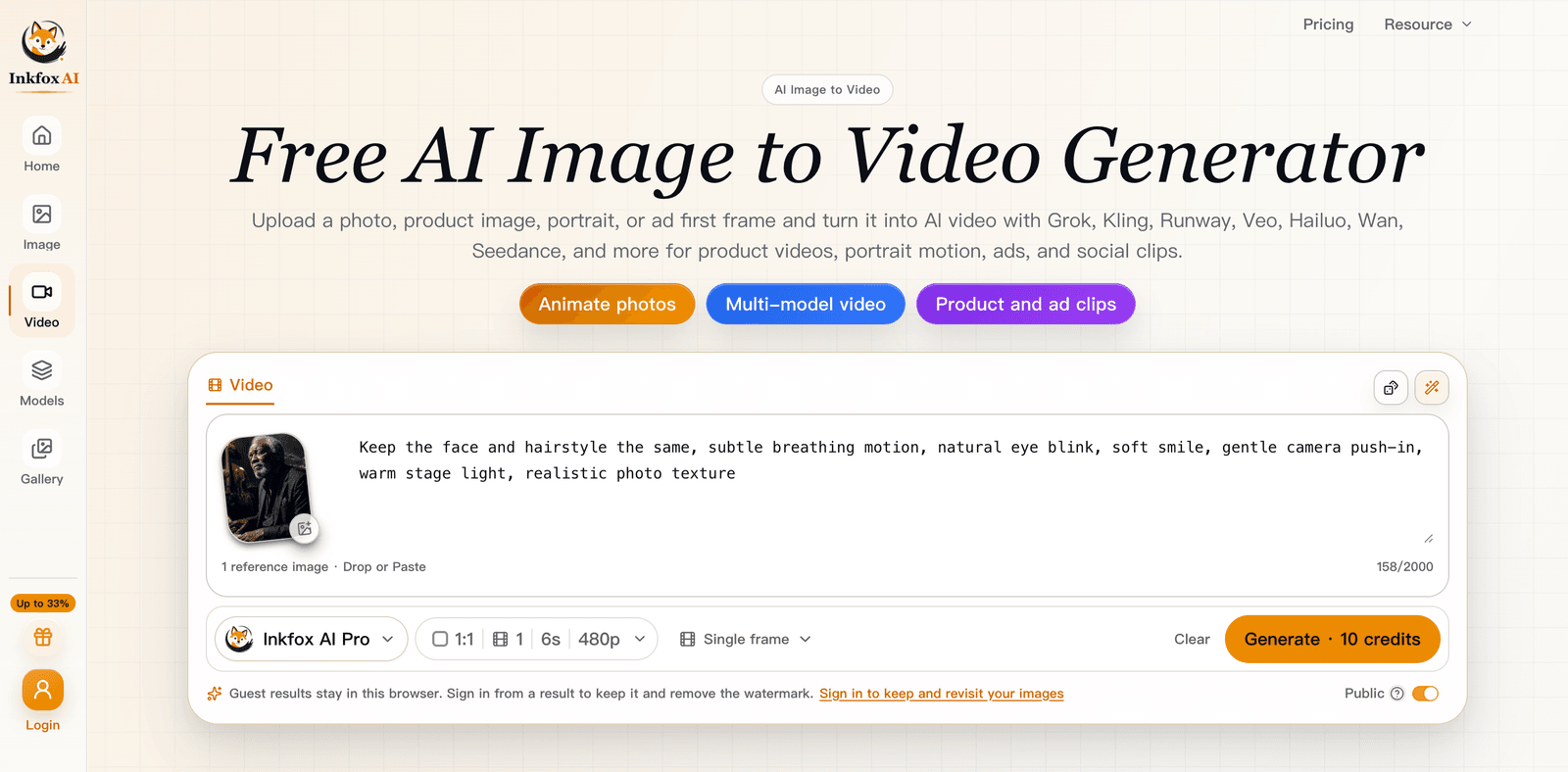Open the Resource menu
Screen dimensions: 1568x772
click(1428, 24)
